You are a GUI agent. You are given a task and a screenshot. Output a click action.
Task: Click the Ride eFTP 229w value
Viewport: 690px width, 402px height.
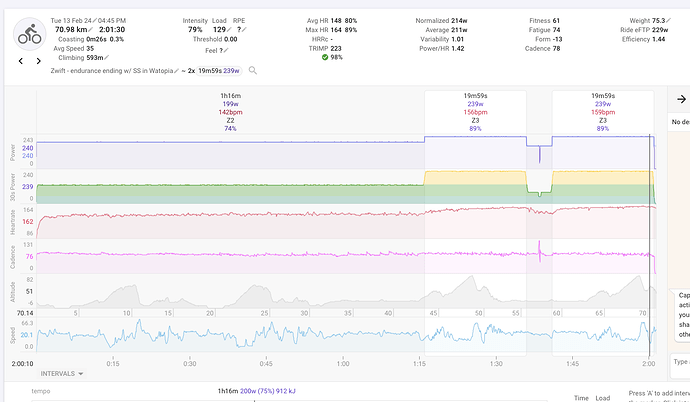tap(660, 30)
